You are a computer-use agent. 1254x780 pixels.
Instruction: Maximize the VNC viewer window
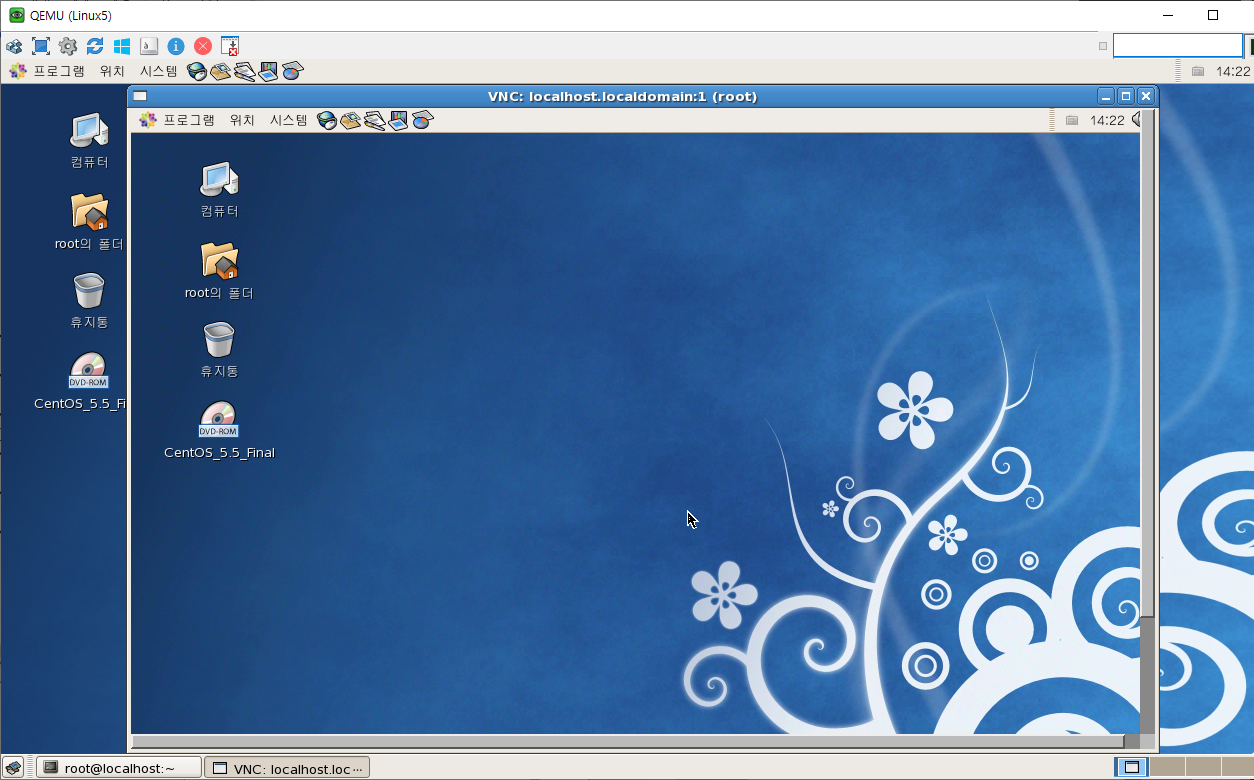click(1126, 96)
